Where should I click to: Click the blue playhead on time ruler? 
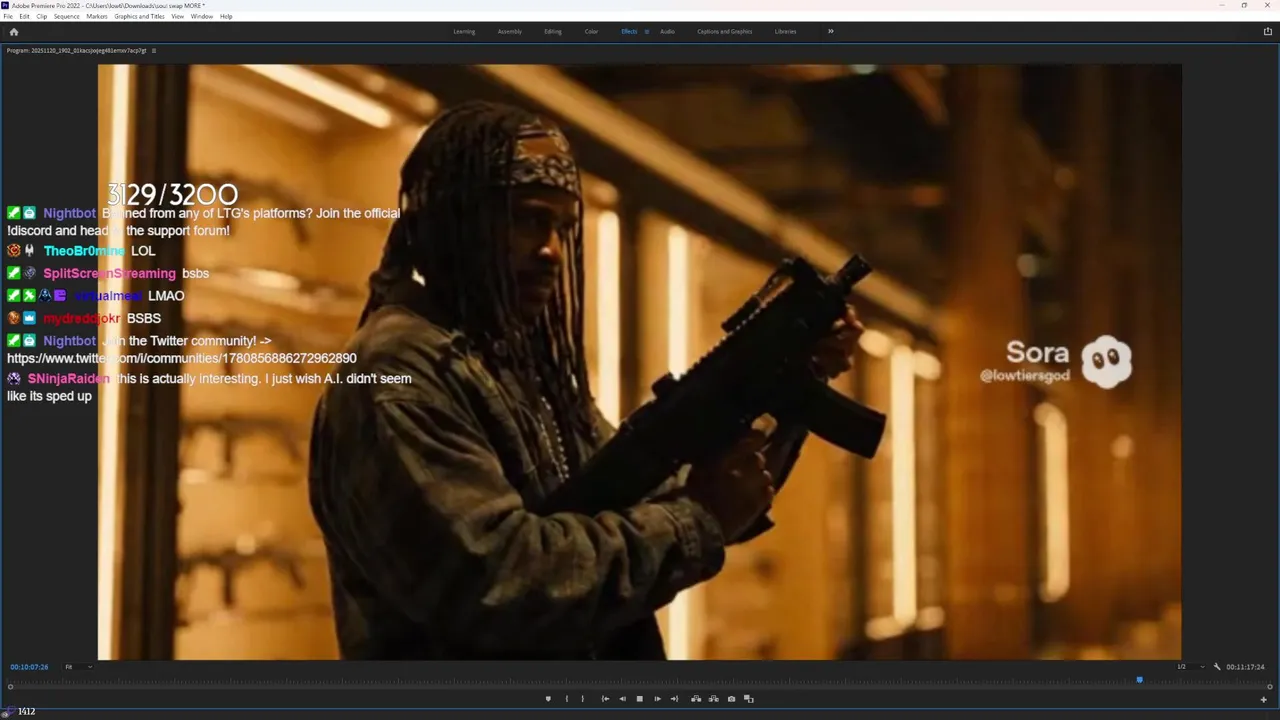click(x=1139, y=680)
